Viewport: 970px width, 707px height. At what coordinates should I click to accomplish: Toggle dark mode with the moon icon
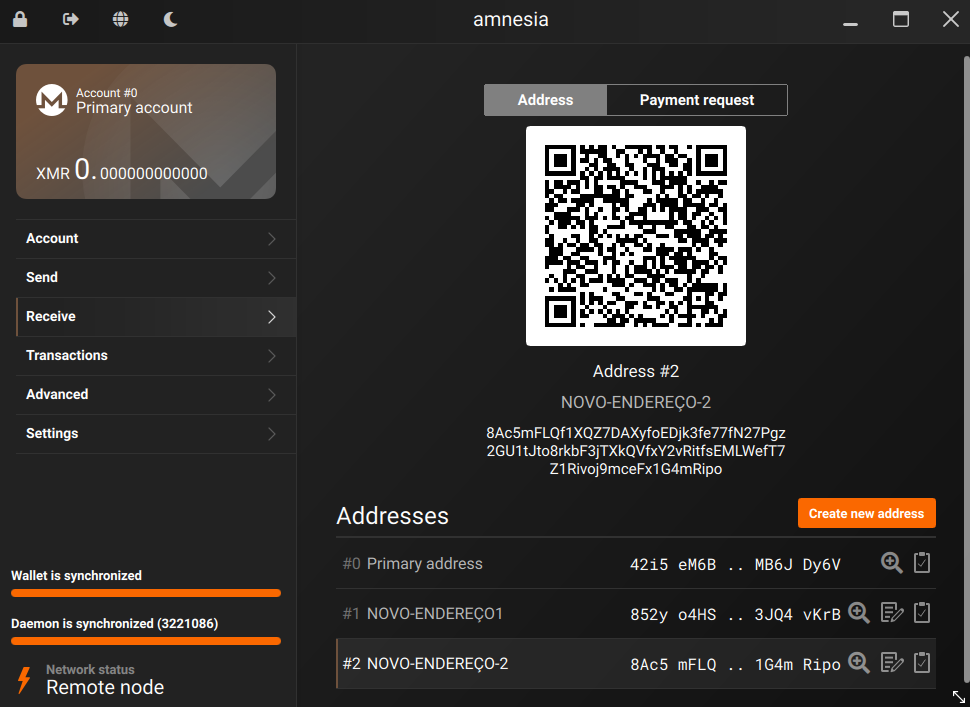(x=171, y=19)
